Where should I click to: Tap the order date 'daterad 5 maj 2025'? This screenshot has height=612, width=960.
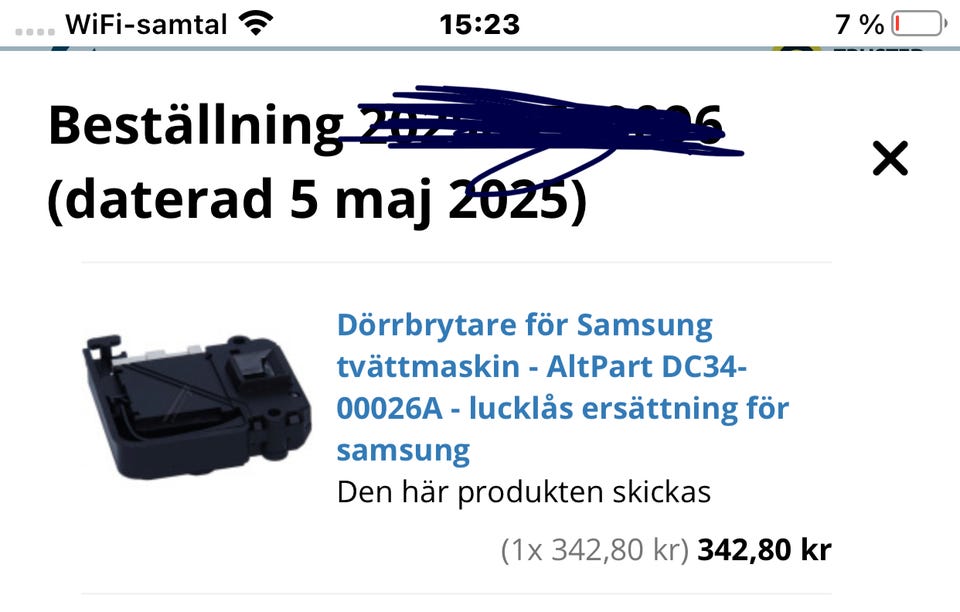click(317, 200)
